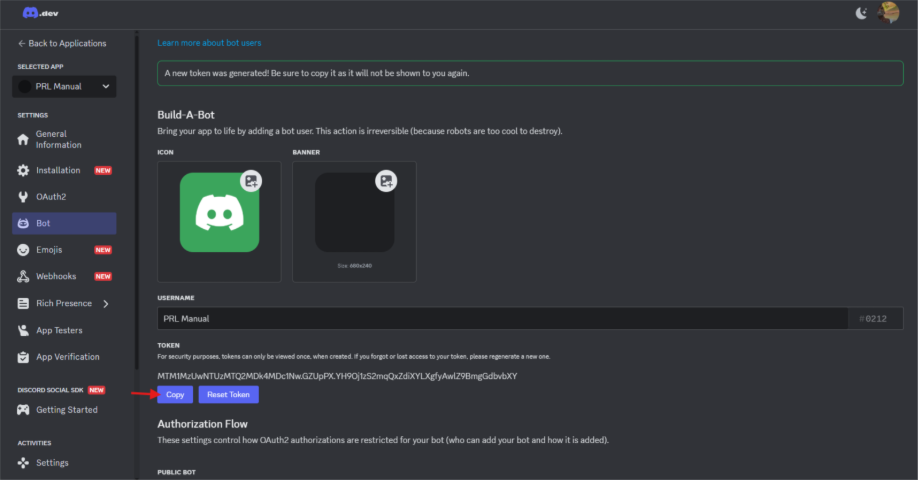
Task: Click the PRL Manual username field
Action: point(502,318)
